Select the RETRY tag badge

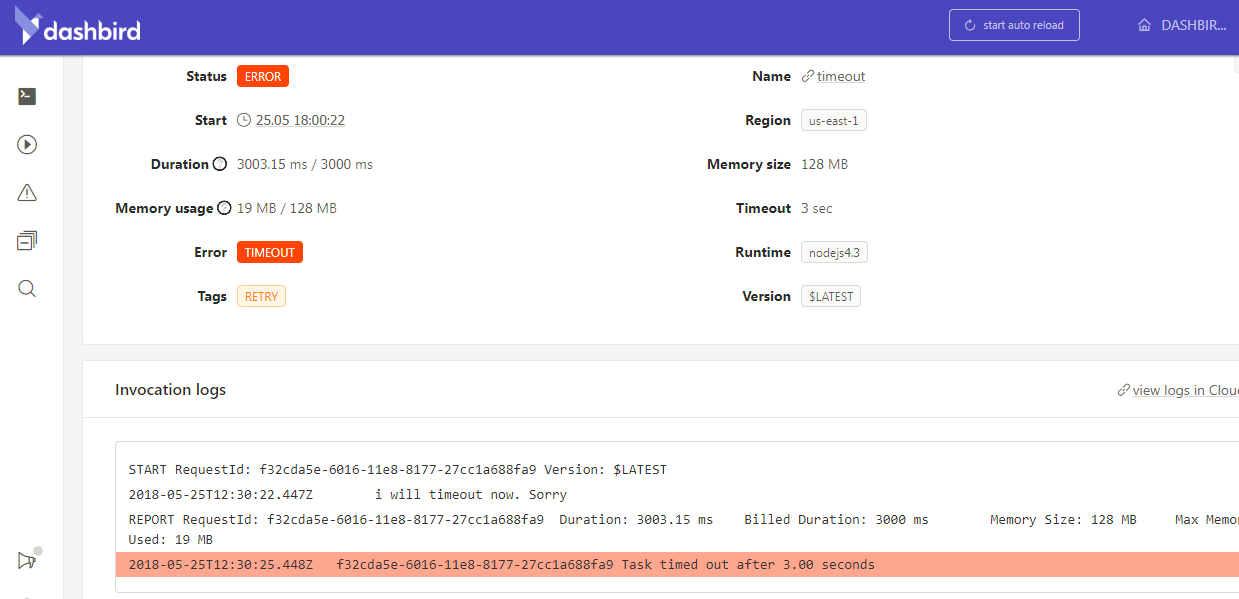tap(260, 296)
